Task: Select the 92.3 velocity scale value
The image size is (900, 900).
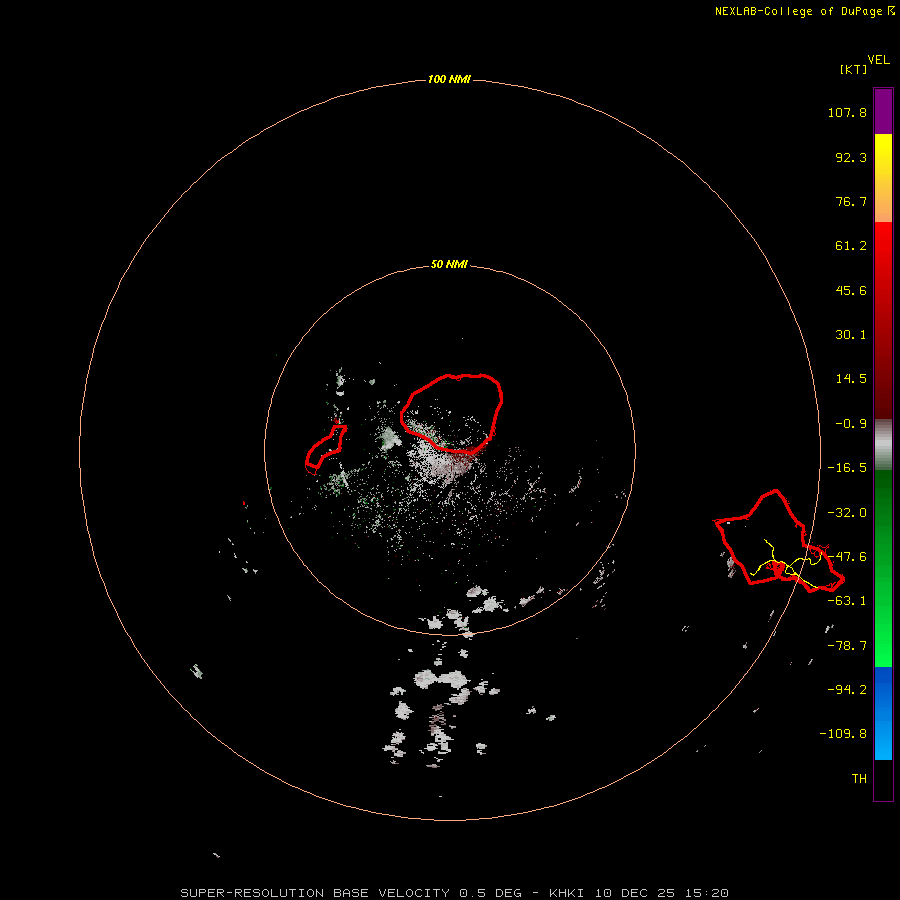Action: (x=851, y=157)
